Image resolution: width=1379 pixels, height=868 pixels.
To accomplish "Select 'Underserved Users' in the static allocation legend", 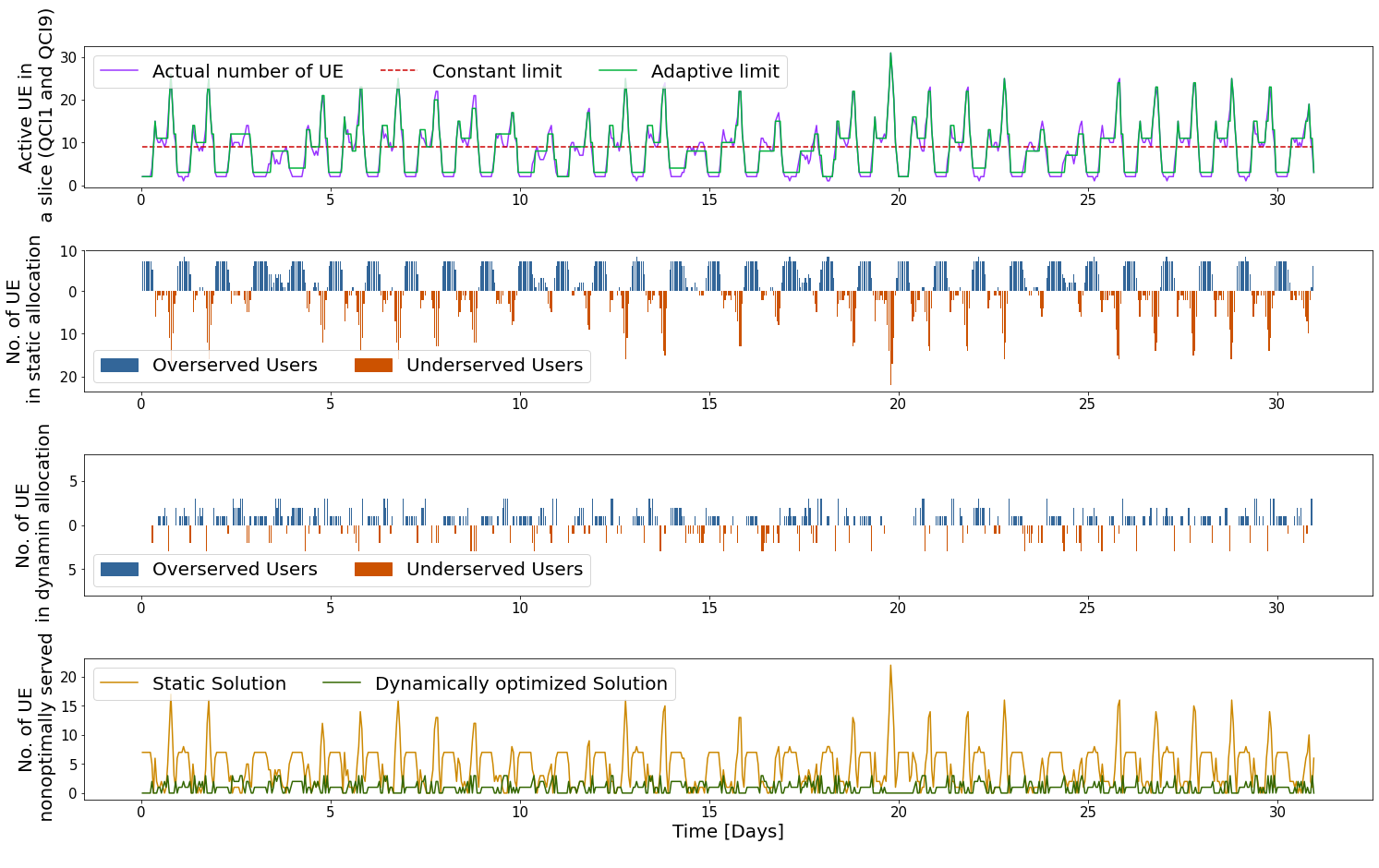I will click(495, 366).
